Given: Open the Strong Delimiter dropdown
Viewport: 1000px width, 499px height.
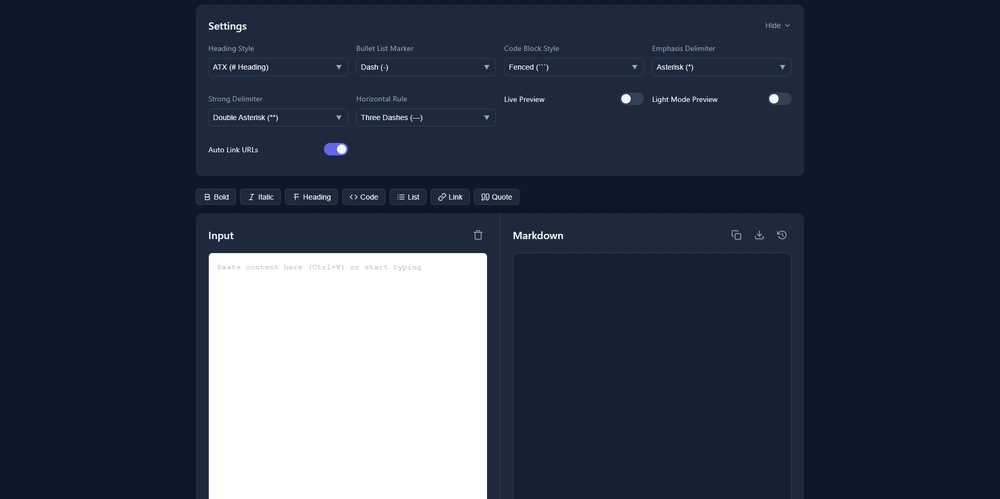Looking at the screenshot, I should [x=278, y=117].
